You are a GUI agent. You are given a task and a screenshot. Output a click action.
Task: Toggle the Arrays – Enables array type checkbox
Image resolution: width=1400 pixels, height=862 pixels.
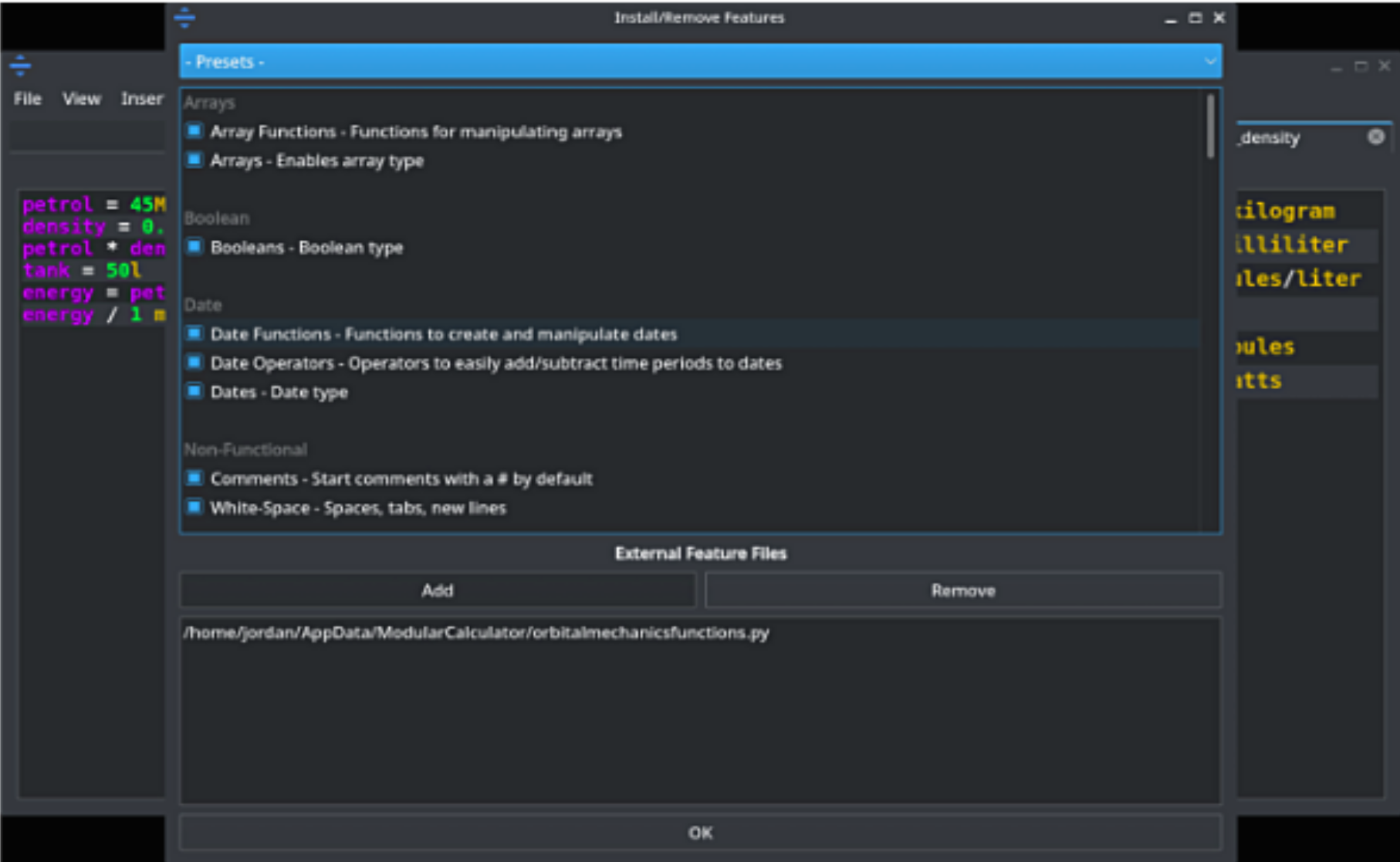tap(194, 160)
